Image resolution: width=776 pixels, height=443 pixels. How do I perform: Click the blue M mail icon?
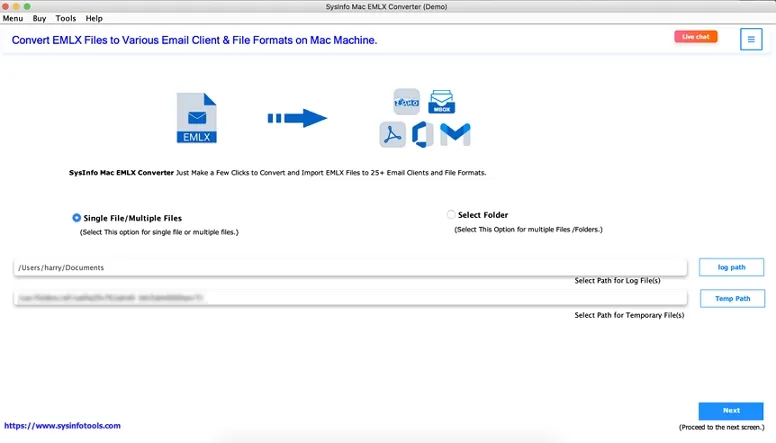(x=455, y=135)
